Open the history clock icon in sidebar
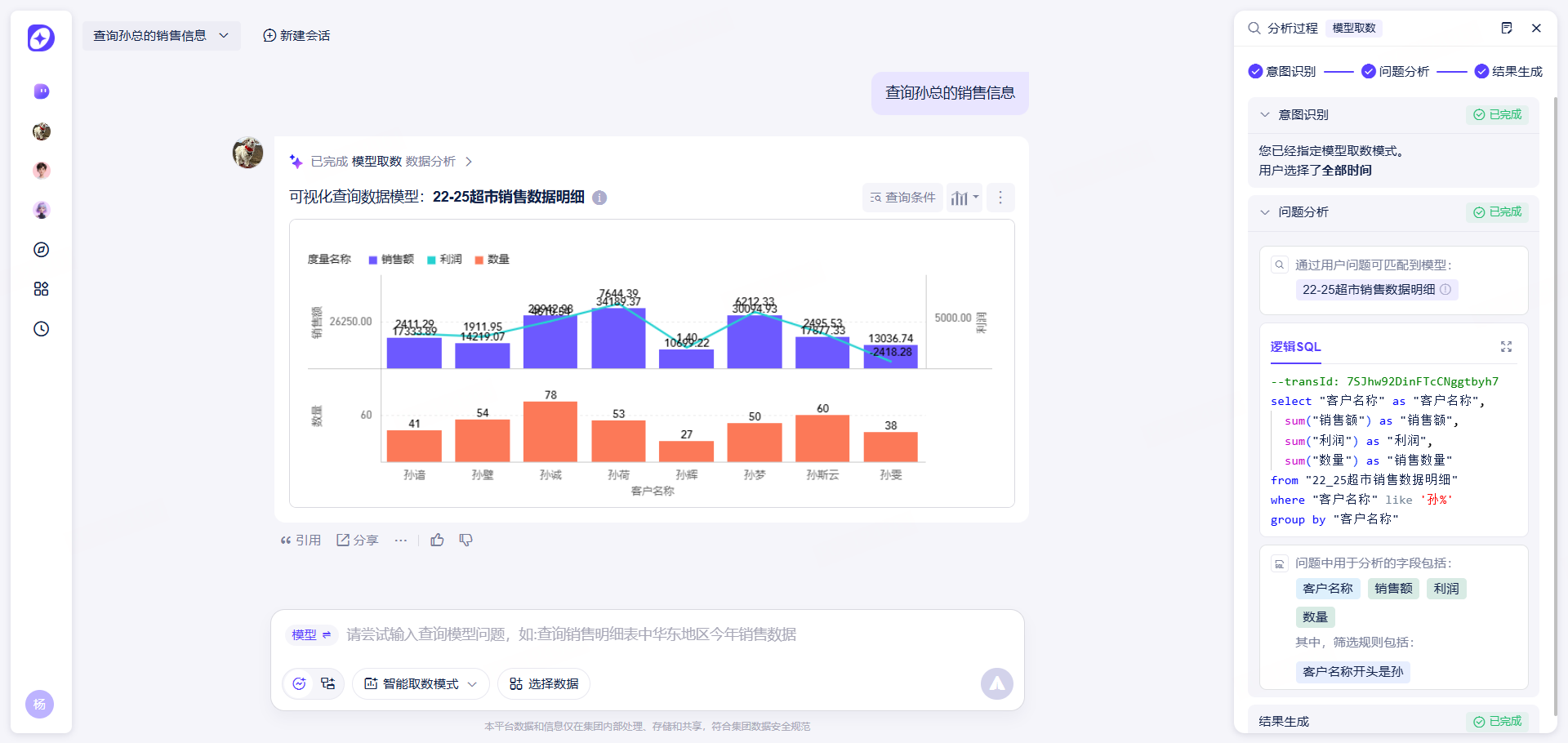 [x=42, y=329]
